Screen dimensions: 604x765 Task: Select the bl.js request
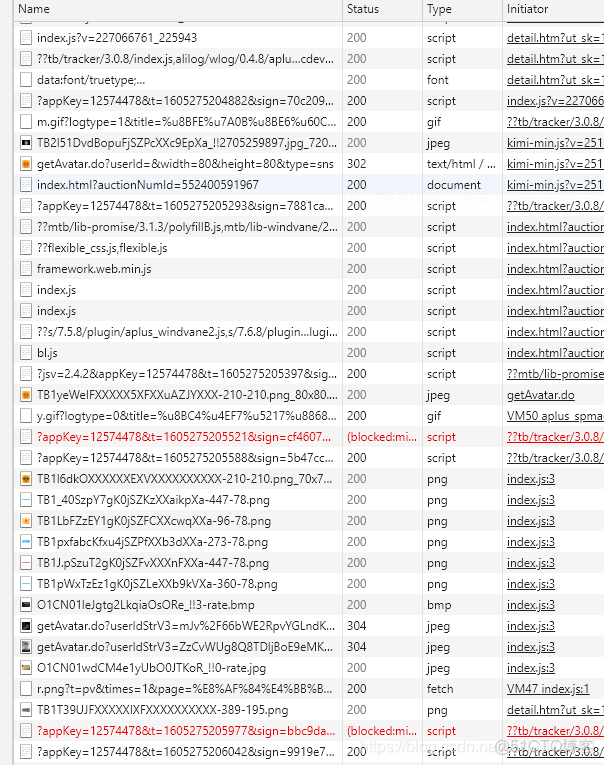coord(47,353)
